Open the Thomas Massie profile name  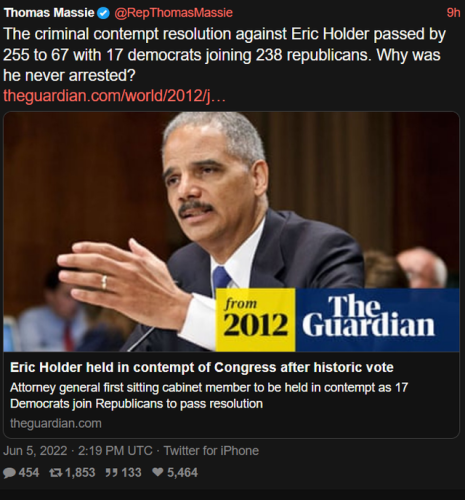pos(49,13)
